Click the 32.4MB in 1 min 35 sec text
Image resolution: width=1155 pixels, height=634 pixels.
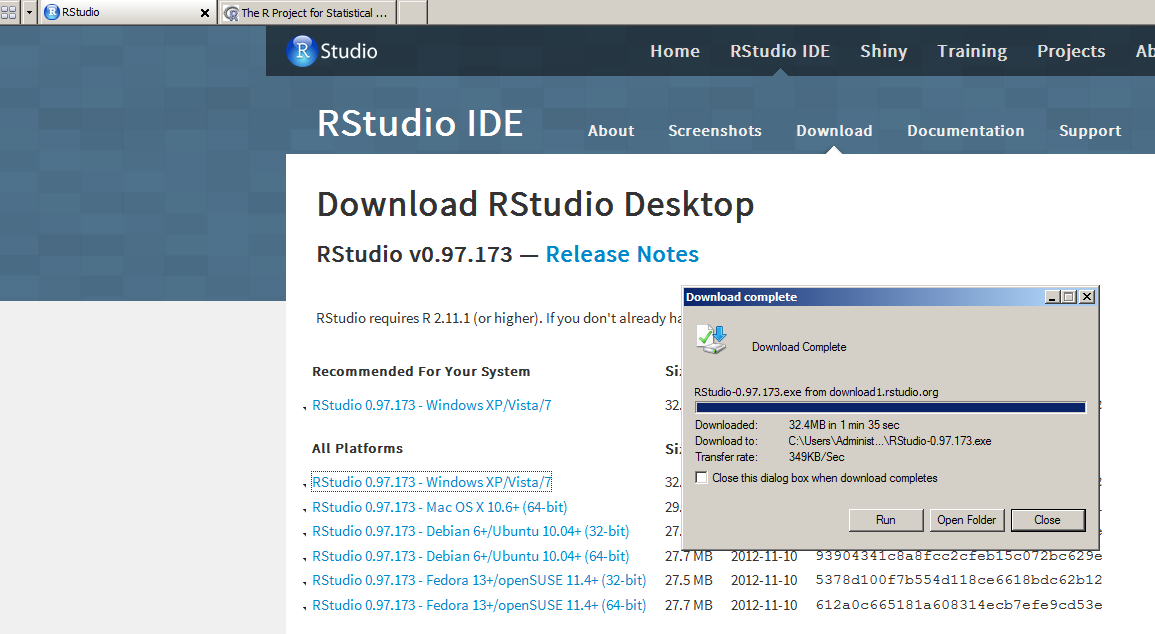(844, 425)
